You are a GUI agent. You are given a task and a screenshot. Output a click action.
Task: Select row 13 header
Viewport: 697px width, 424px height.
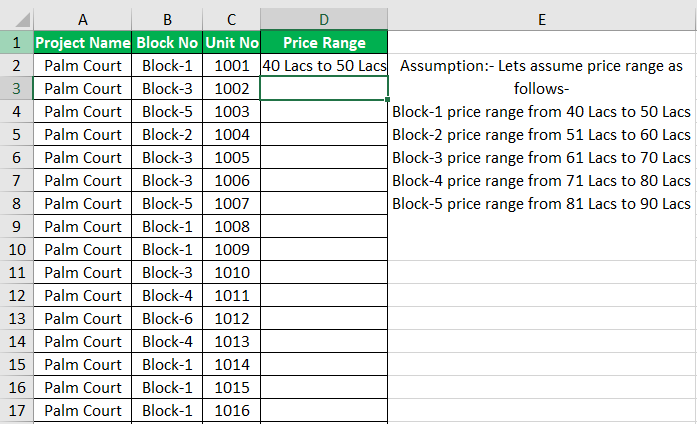(x=16, y=318)
